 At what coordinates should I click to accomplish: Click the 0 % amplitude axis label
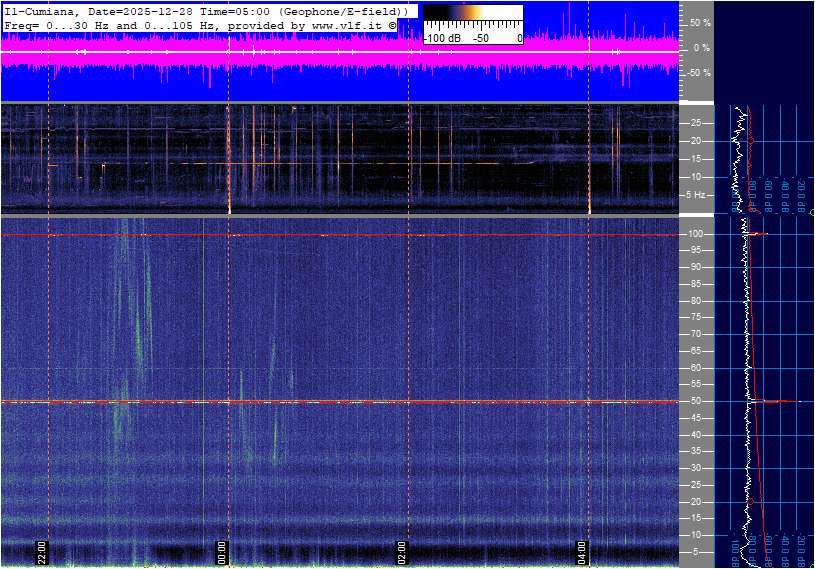point(702,47)
